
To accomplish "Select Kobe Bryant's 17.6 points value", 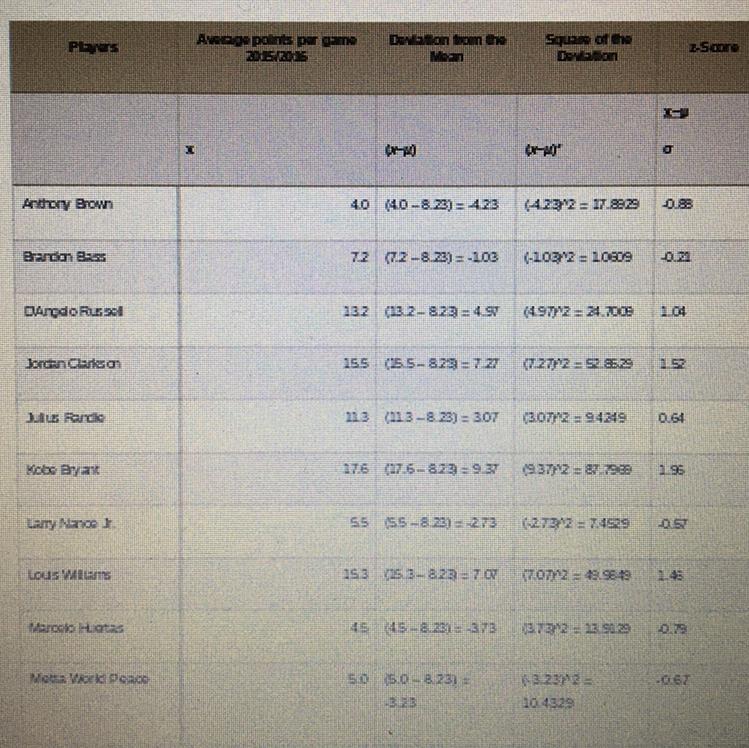I will coord(356,469).
